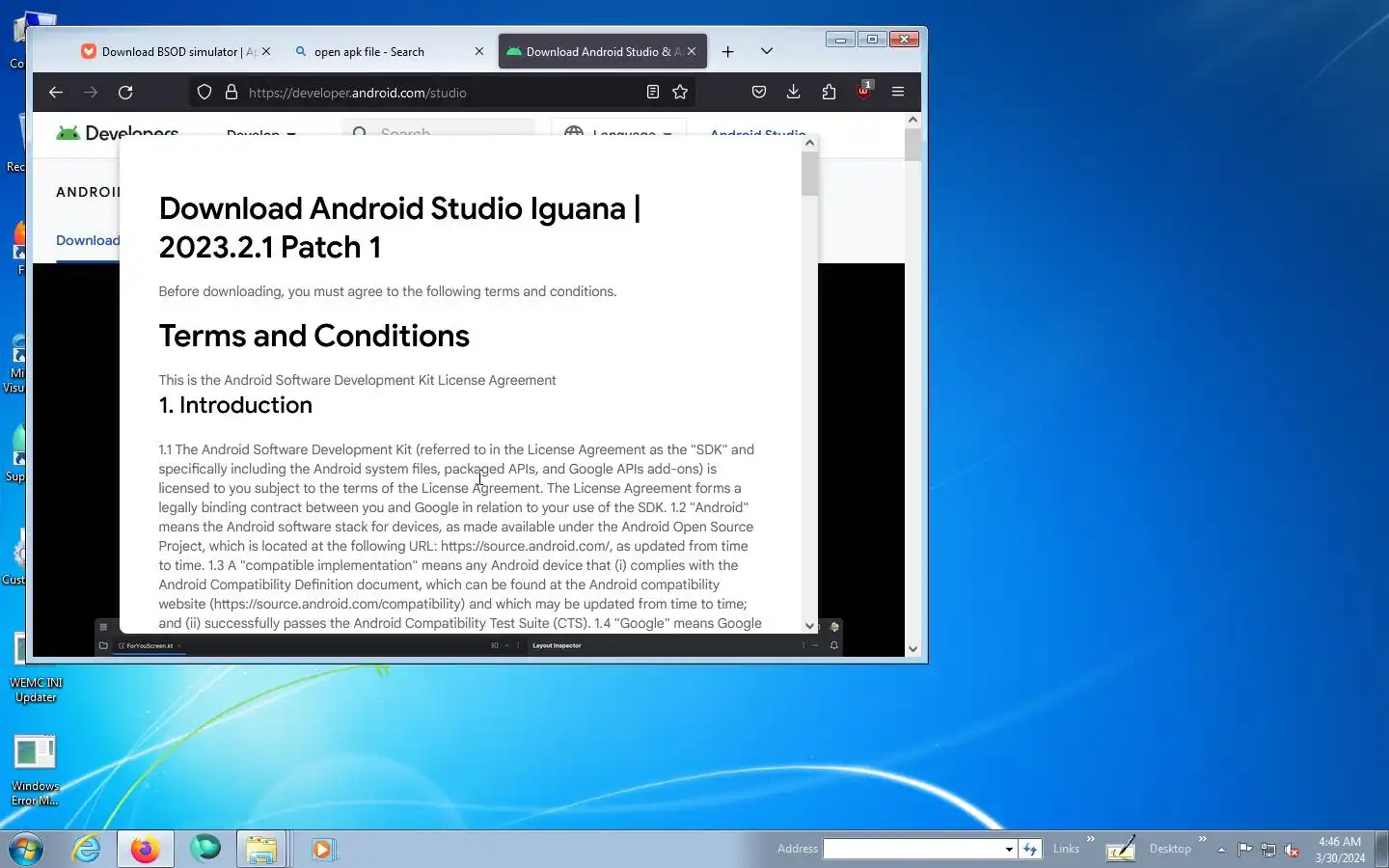
Task: Click the taskbar Address go button
Action: (x=1030, y=849)
